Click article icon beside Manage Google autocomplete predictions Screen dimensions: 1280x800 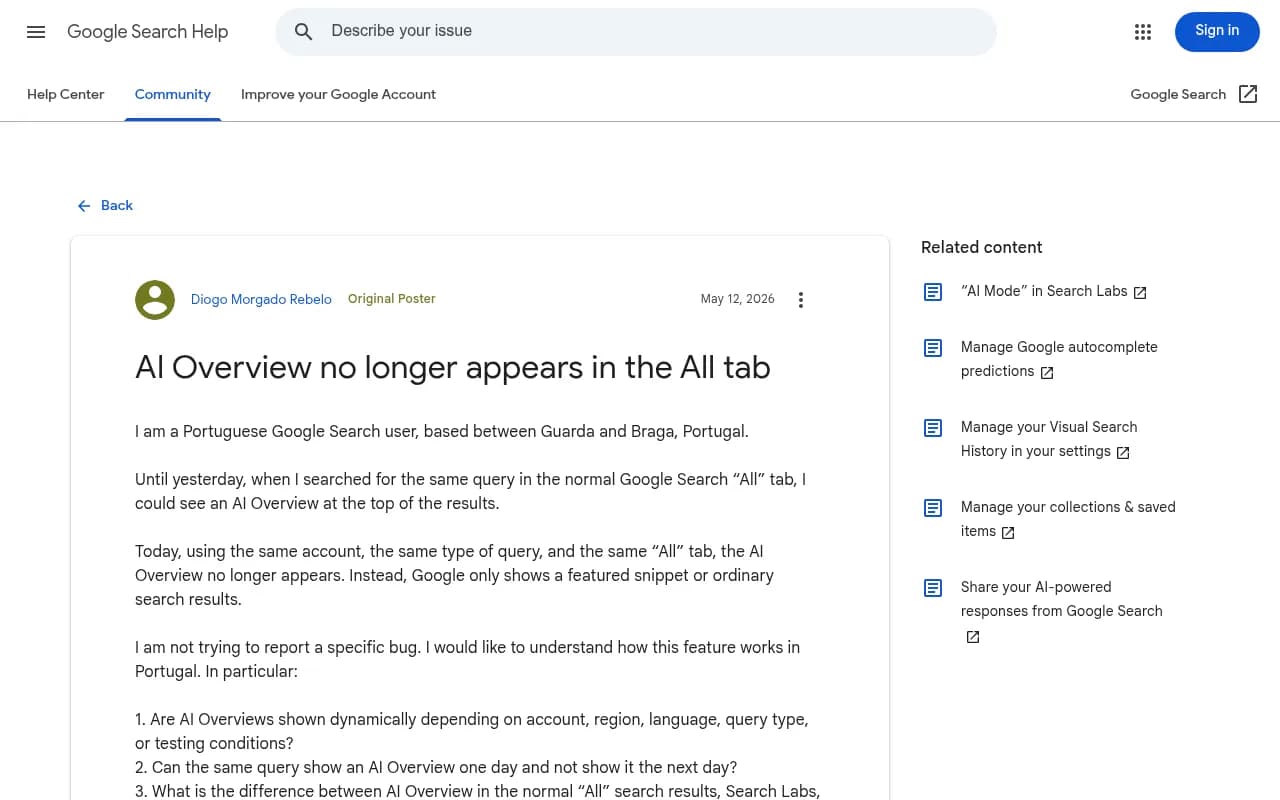coord(933,348)
